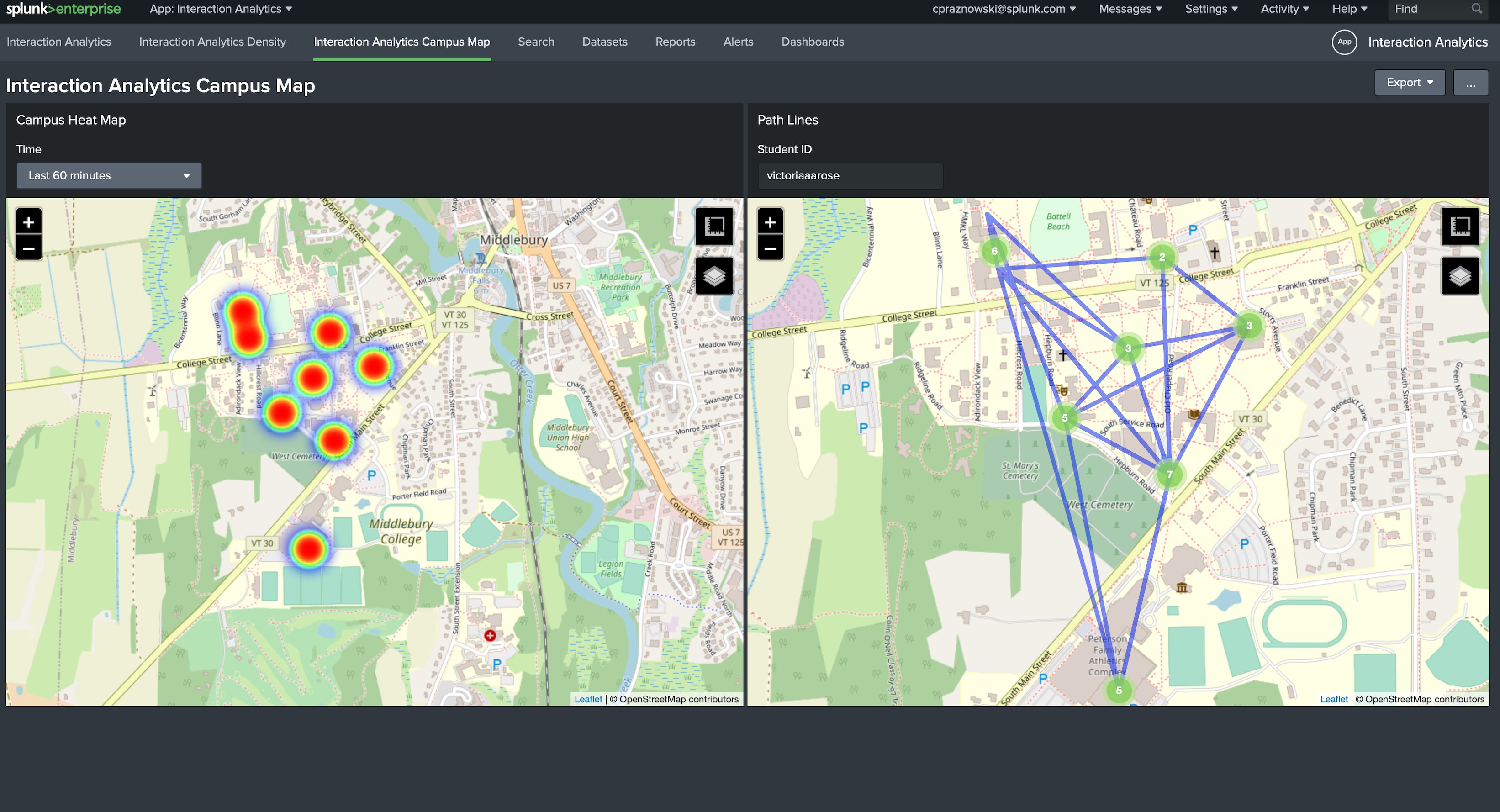1500x812 pixels.
Task: Select the measure tool on the Path Lines map
Action: [1460, 227]
